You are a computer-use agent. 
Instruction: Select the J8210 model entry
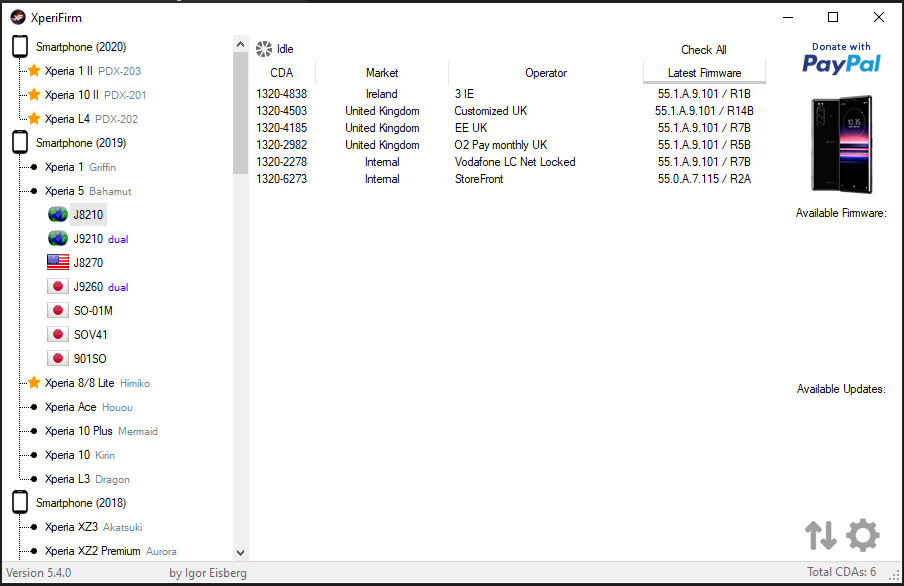(x=88, y=215)
